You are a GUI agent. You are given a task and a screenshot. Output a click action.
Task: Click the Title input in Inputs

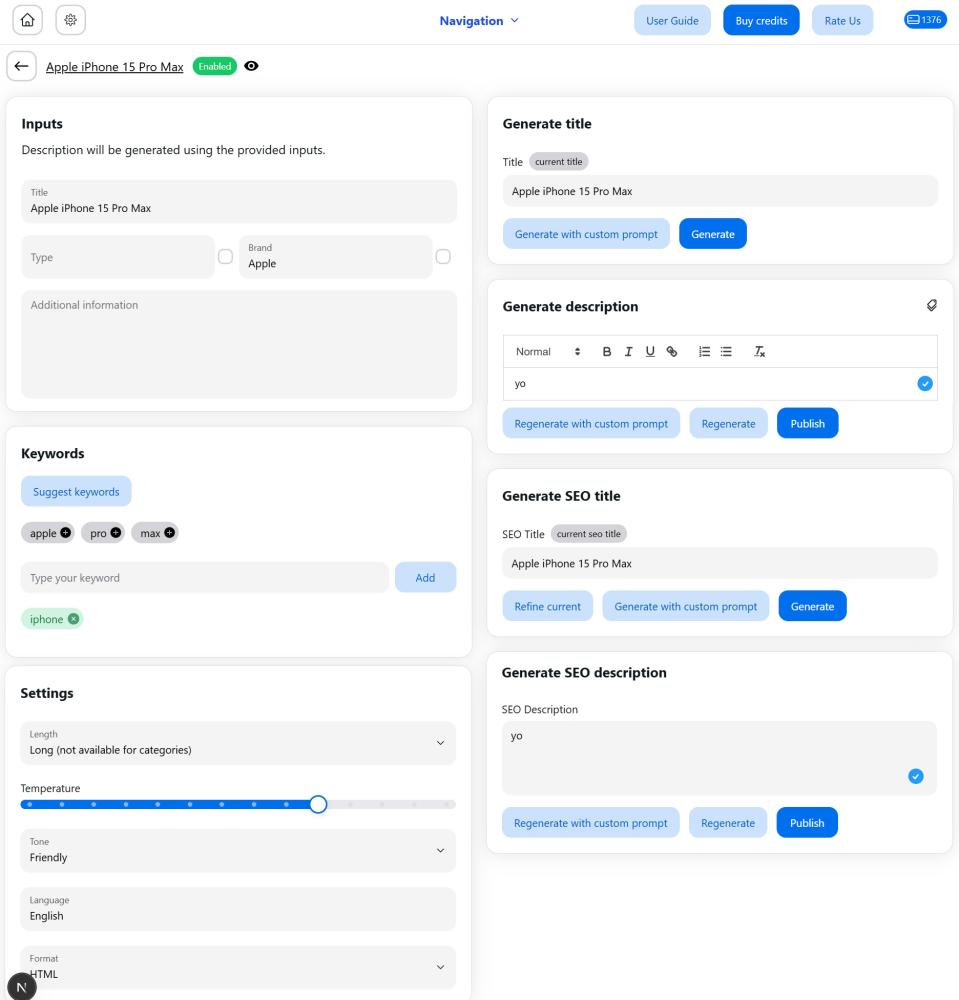pyautogui.click(x=239, y=202)
